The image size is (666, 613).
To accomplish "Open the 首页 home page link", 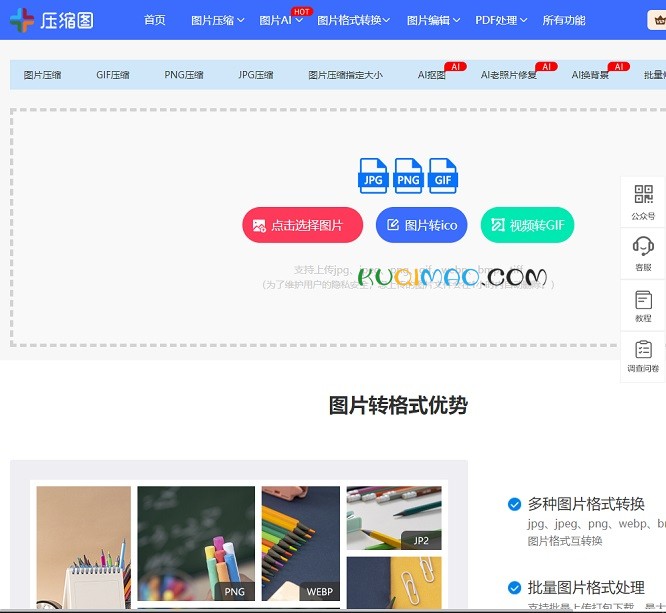I will 155,20.
